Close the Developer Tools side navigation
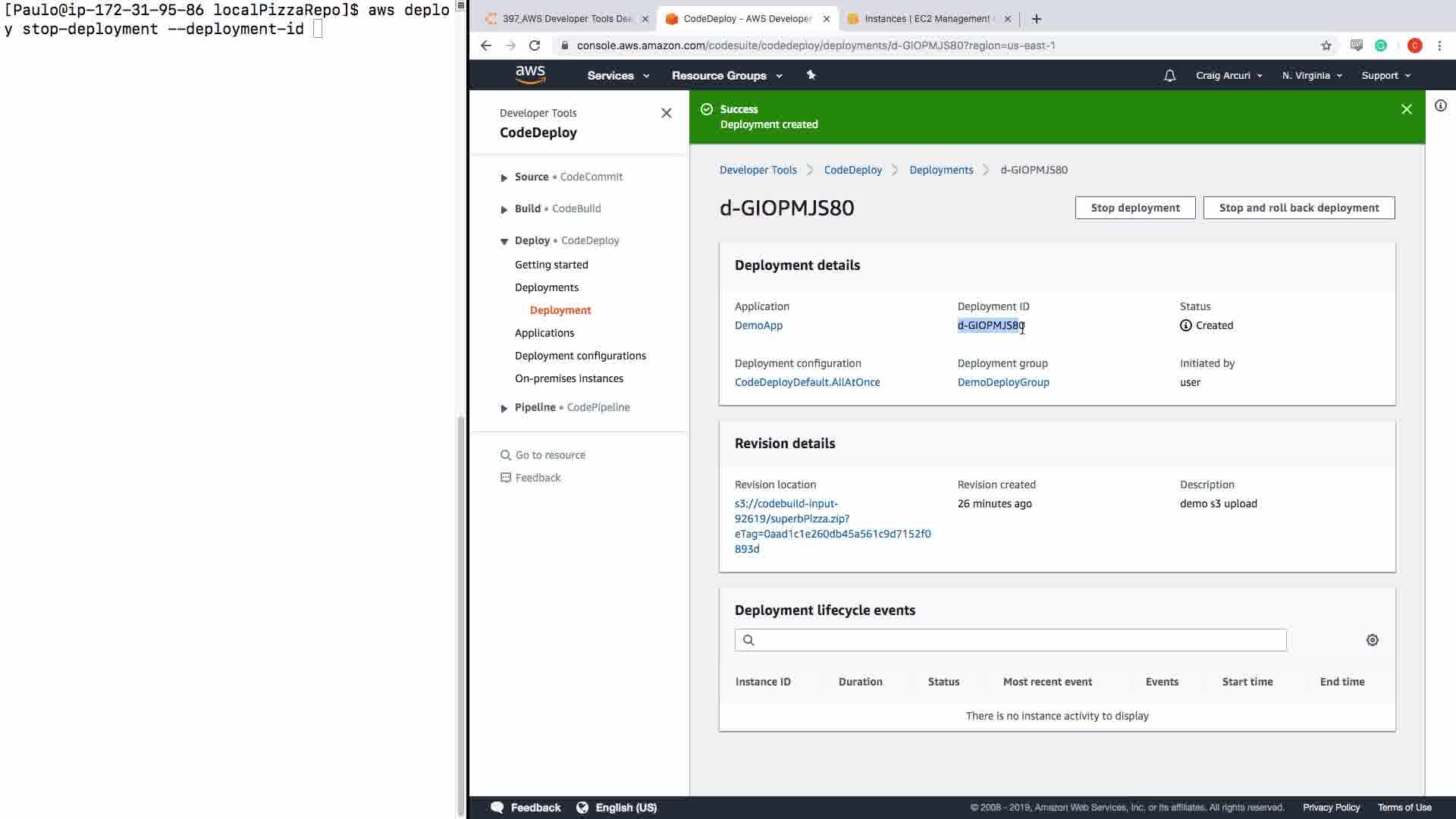This screenshot has height=819, width=1456. pyautogui.click(x=666, y=113)
